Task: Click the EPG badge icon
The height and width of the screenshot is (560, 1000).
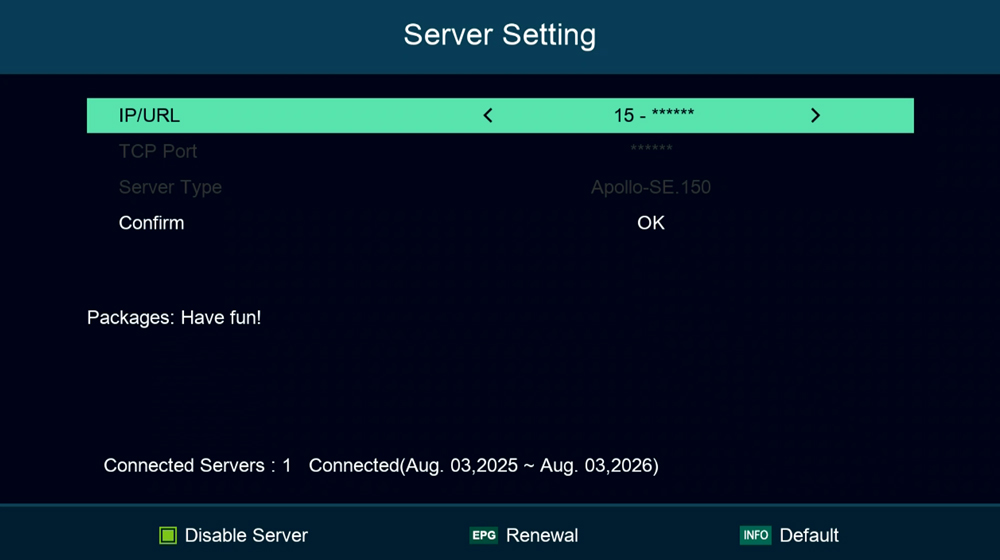Action: 484,535
